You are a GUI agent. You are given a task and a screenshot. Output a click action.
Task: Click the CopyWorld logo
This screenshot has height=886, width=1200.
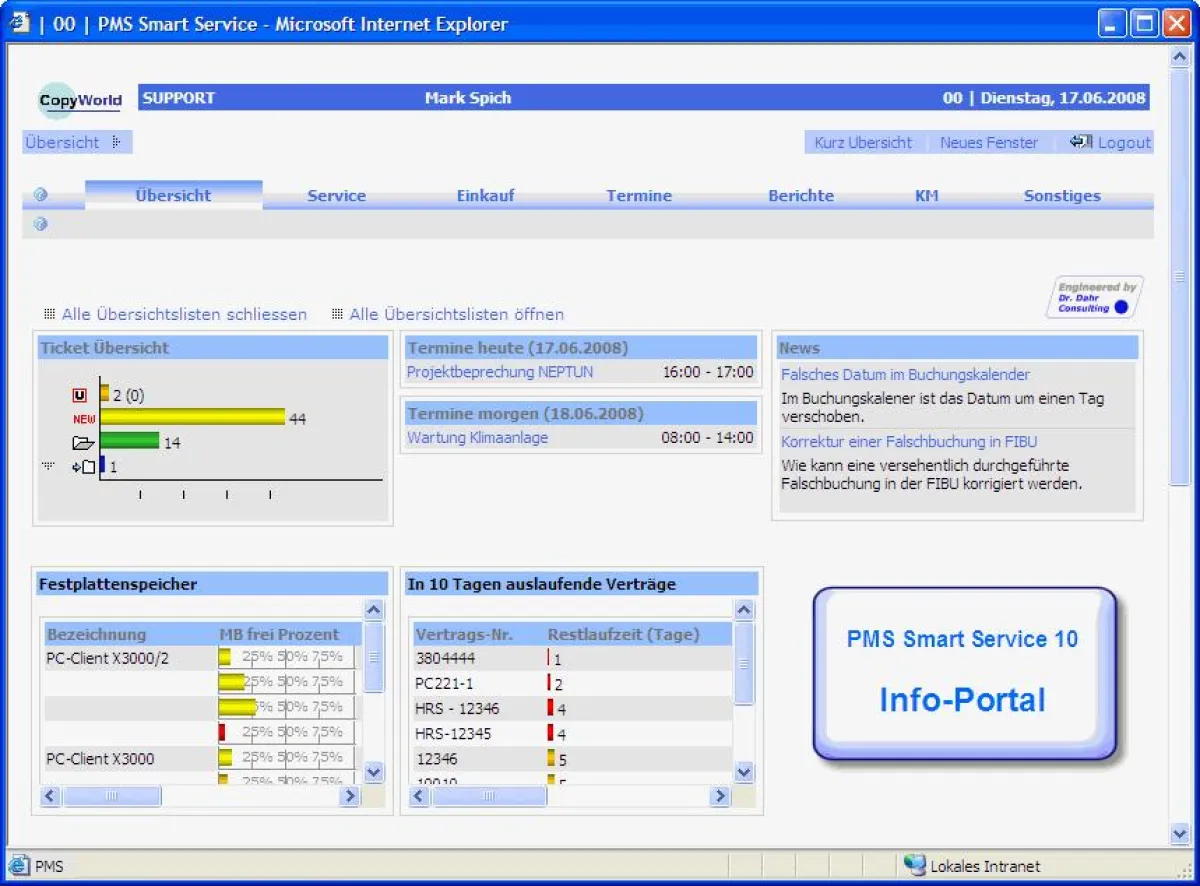point(78,99)
